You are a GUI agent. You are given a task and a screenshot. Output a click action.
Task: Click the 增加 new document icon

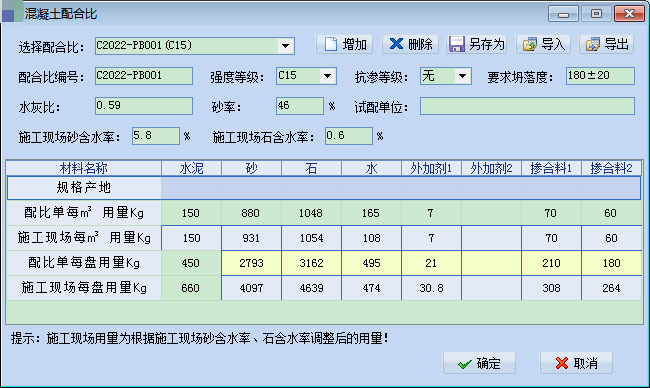331,44
